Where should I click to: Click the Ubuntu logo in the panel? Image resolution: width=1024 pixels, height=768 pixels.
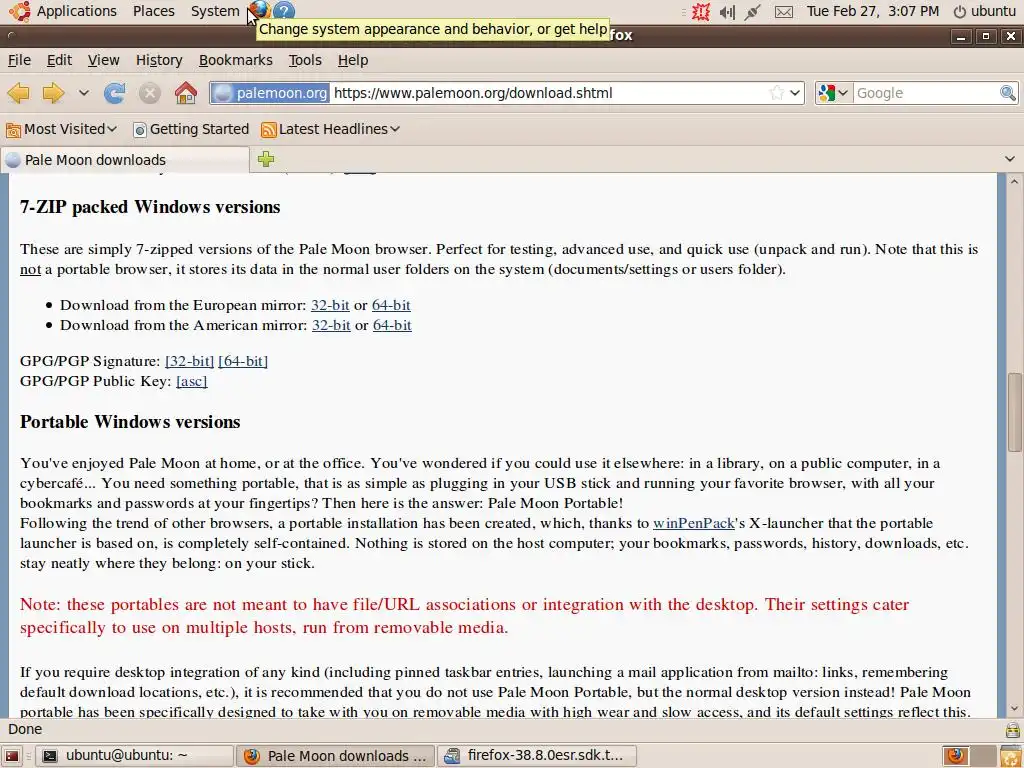pyautogui.click(x=20, y=10)
